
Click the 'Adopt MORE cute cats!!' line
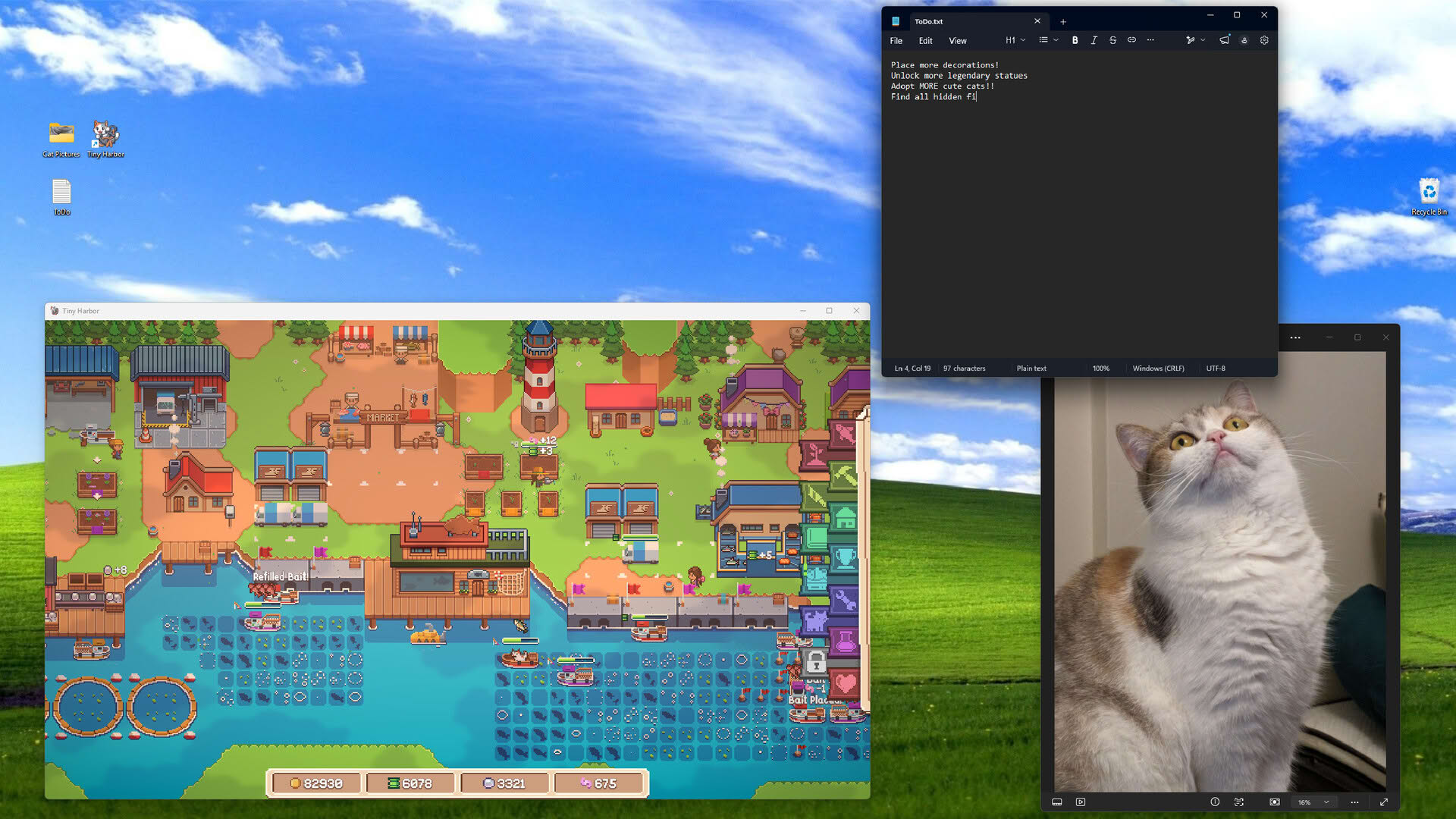tap(942, 86)
